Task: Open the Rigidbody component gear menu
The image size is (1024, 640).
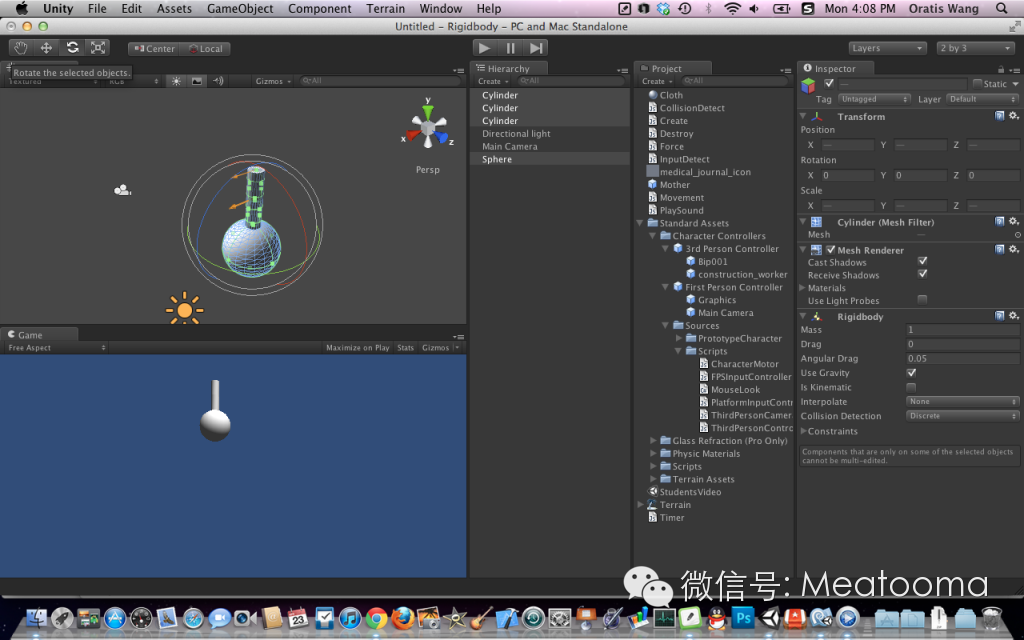Action: 1013,316
